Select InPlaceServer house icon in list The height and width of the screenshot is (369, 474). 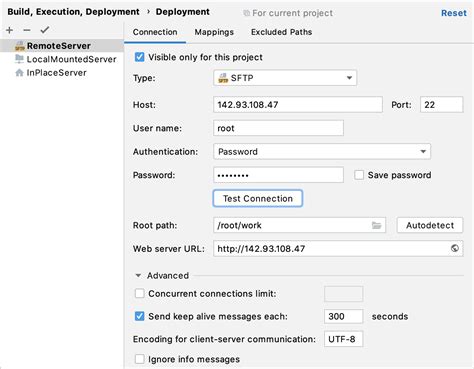(x=20, y=73)
